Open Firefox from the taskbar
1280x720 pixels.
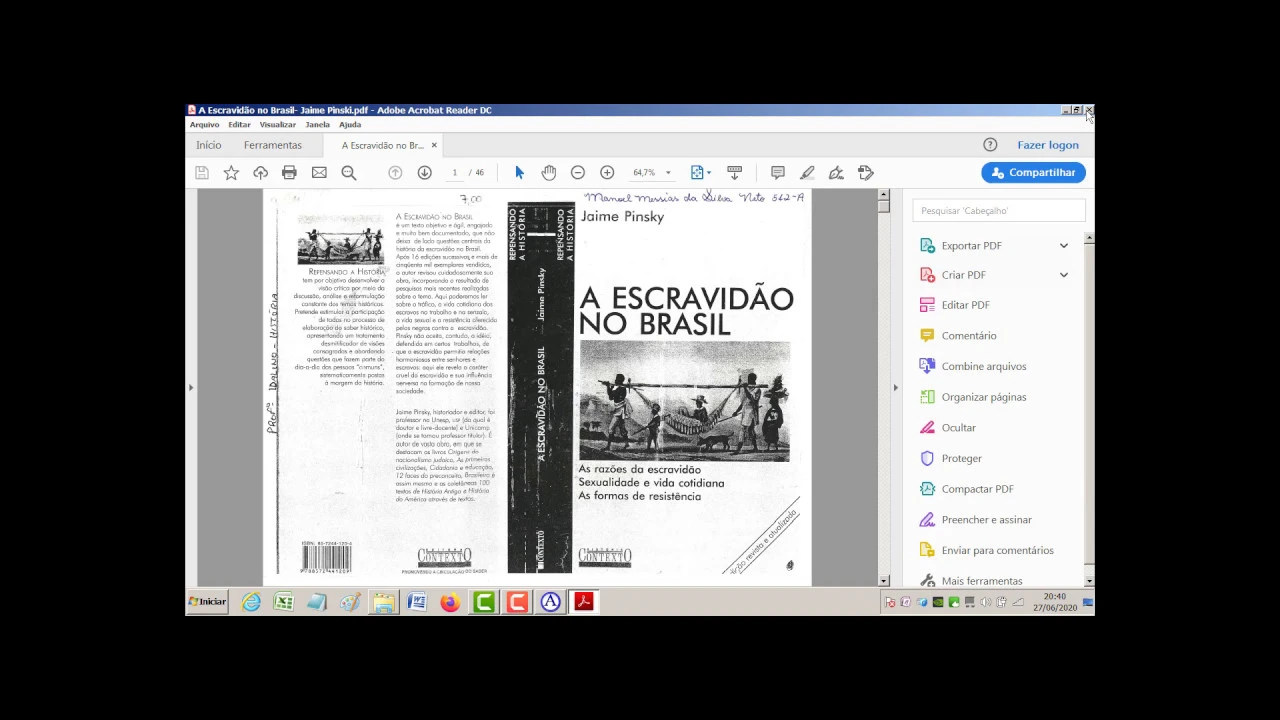450,602
